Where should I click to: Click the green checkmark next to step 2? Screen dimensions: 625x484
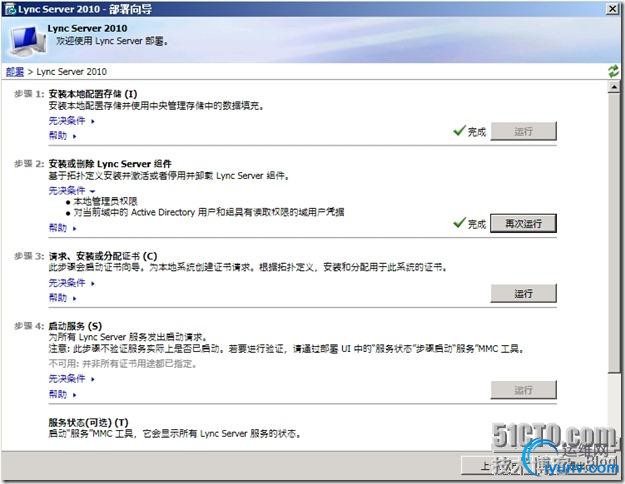(459, 222)
